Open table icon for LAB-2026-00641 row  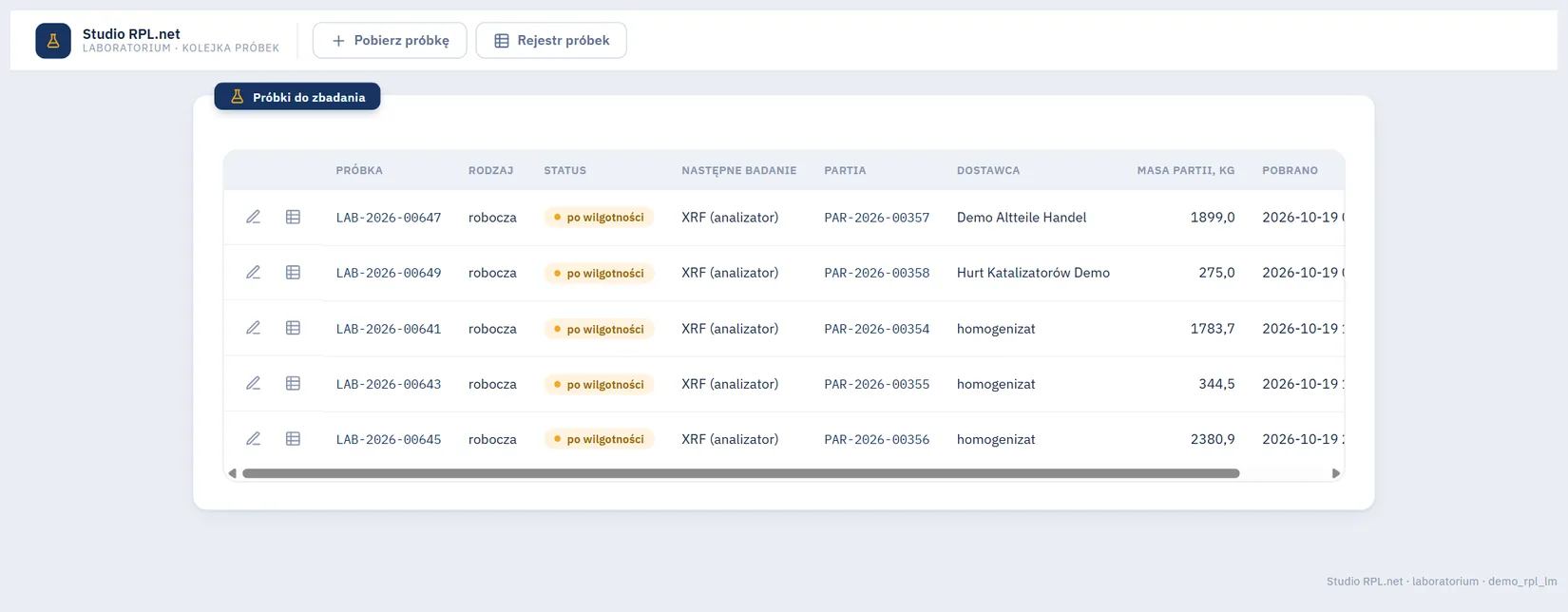[x=293, y=328]
